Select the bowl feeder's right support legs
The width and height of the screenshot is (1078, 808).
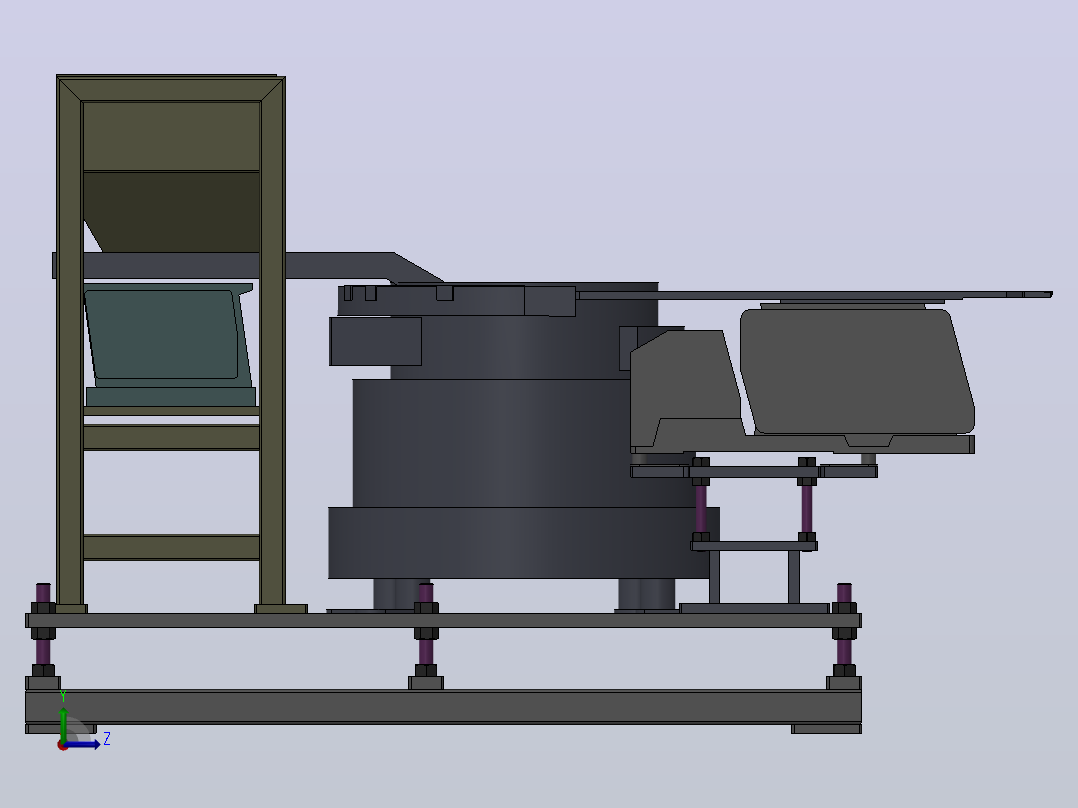(646, 594)
